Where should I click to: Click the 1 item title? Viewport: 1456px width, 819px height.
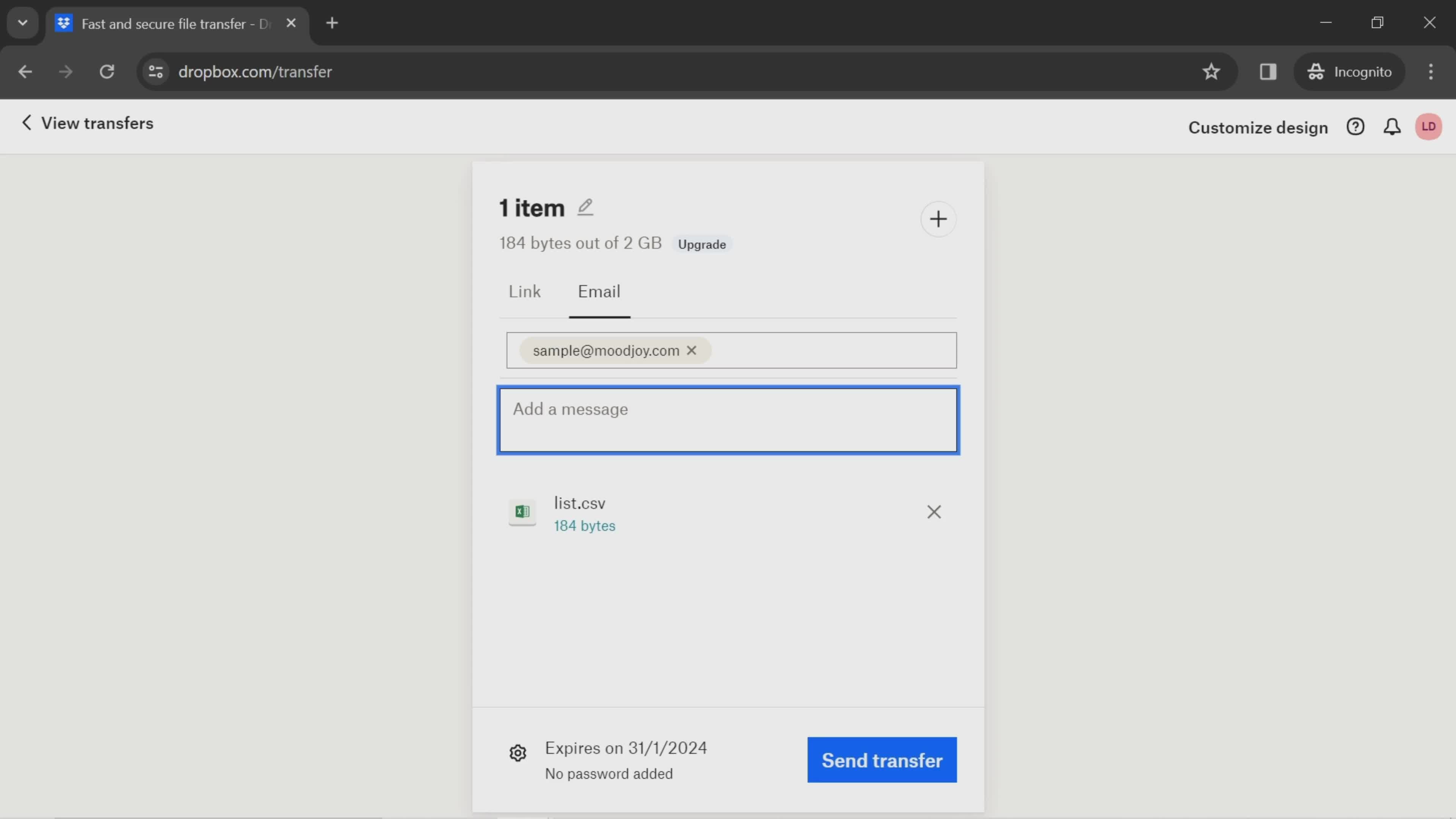pyautogui.click(x=532, y=208)
